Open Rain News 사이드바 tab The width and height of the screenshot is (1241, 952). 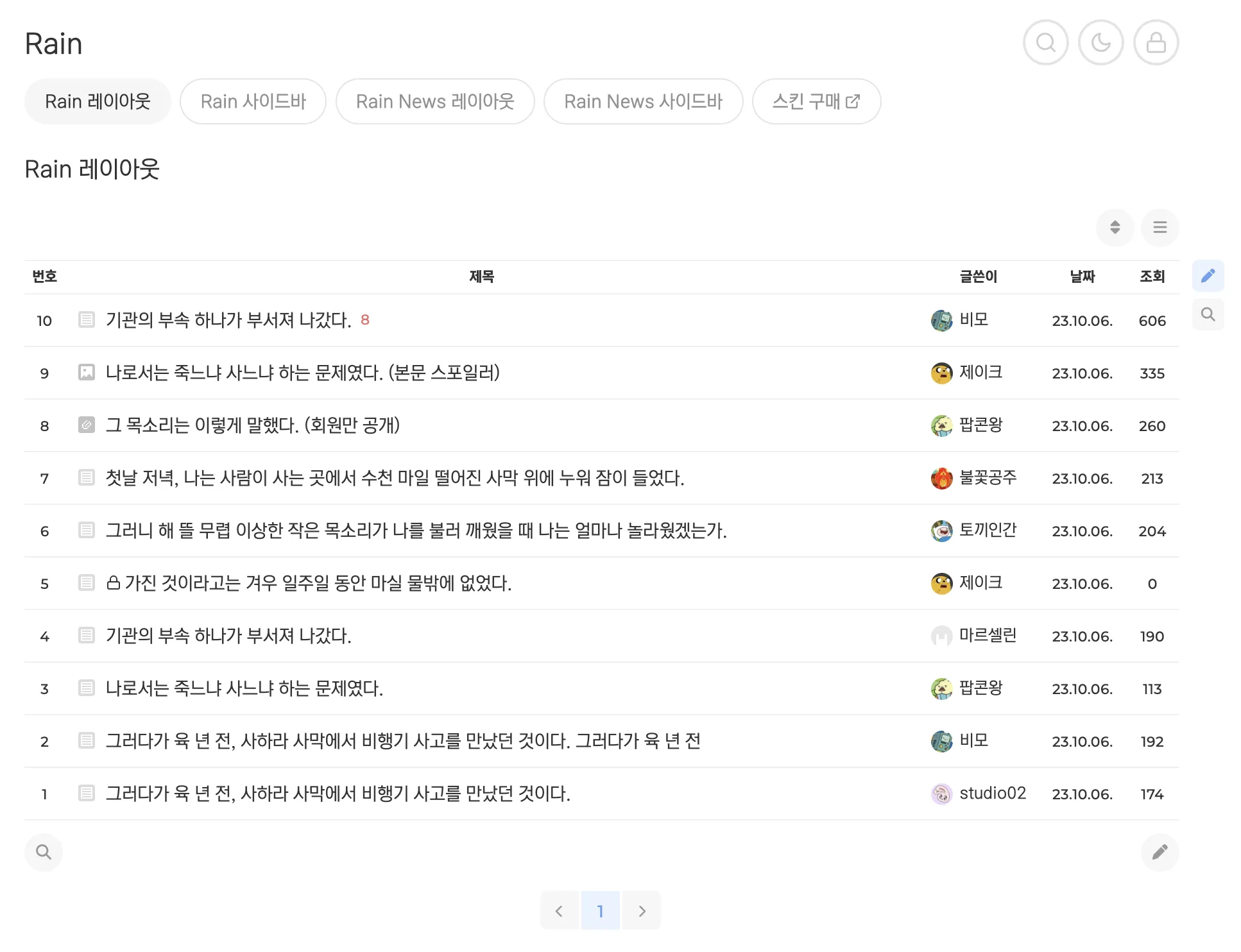click(643, 101)
